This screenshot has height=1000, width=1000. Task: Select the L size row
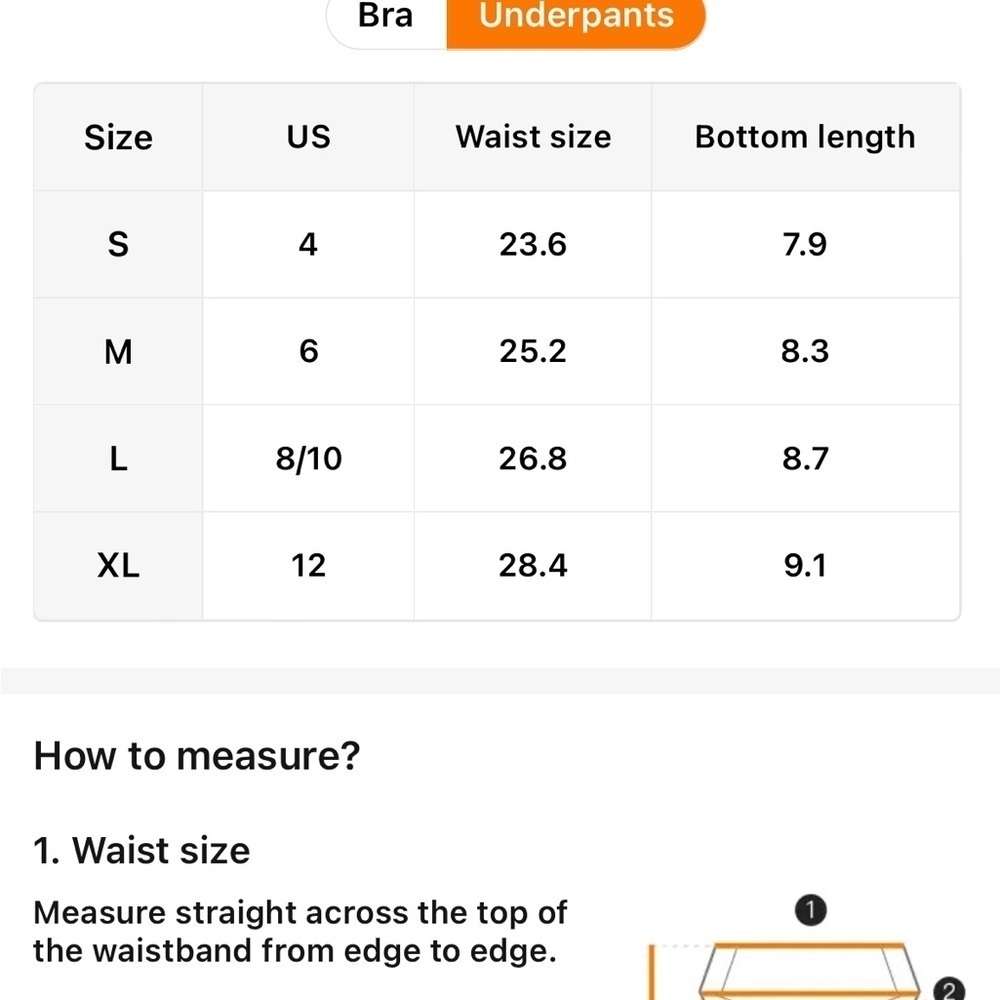(497, 459)
